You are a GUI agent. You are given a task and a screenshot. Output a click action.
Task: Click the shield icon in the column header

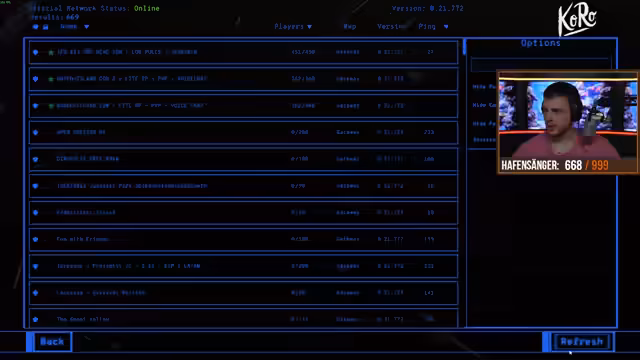tap(36, 27)
